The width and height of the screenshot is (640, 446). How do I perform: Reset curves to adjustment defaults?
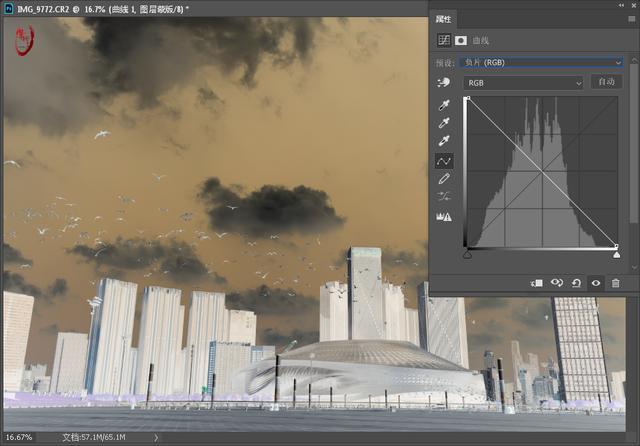(x=577, y=283)
